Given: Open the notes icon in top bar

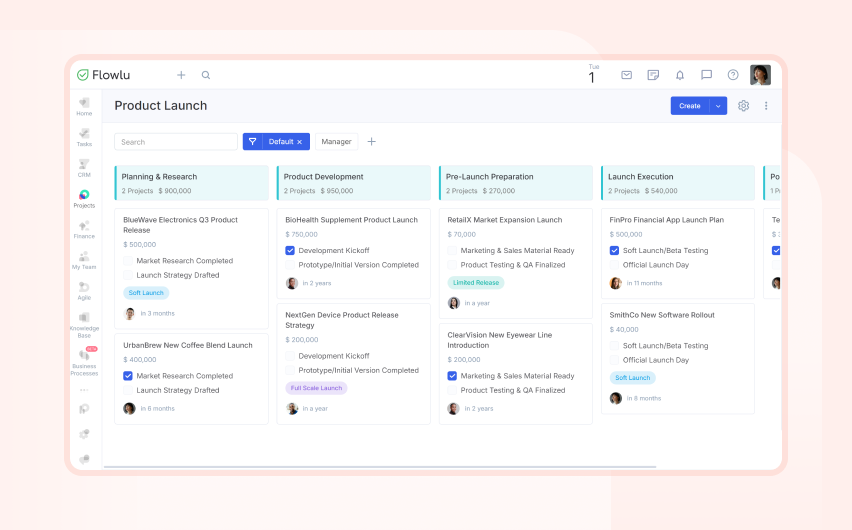Looking at the screenshot, I should (x=653, y=75).
